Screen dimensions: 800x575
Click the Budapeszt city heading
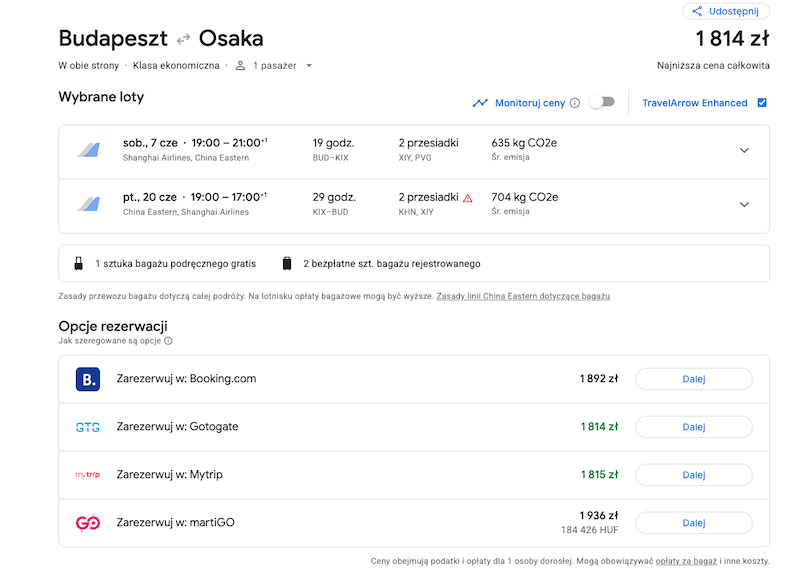(113, 39)
